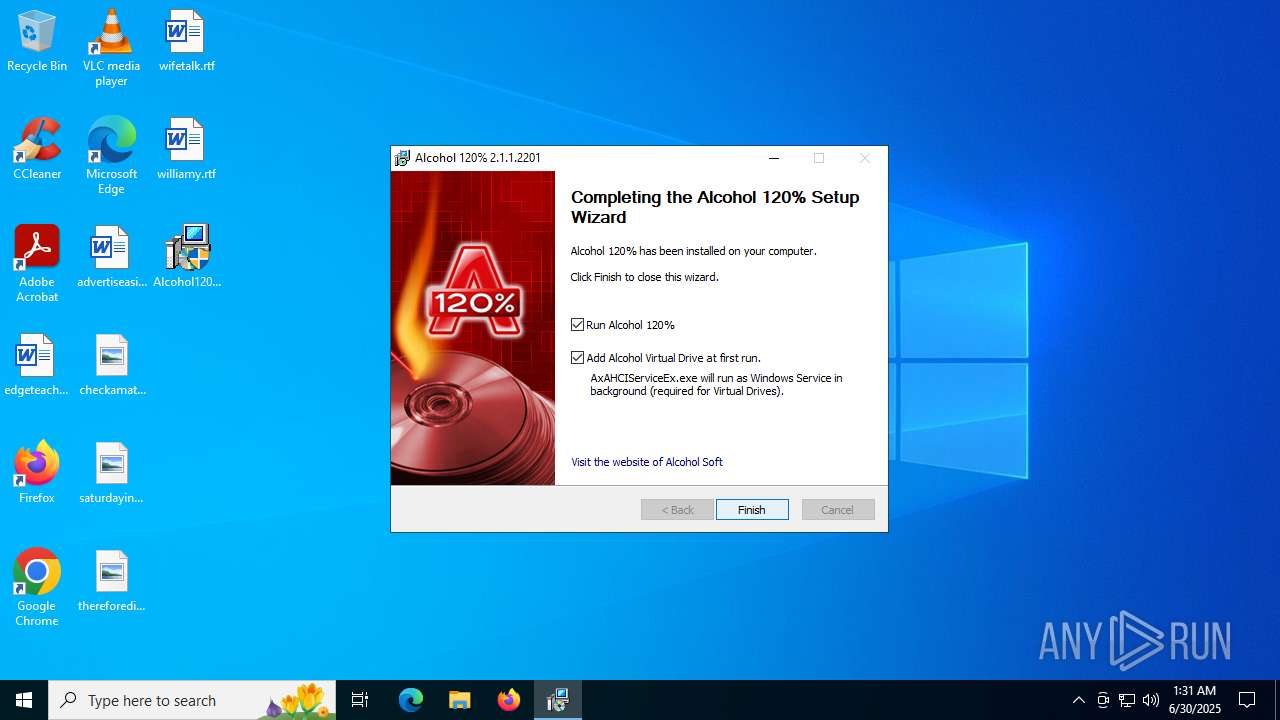Screen dimensions: 1280x720
Task: Launch Microsoft Edge from the taskbar
Action: (411, 700)
